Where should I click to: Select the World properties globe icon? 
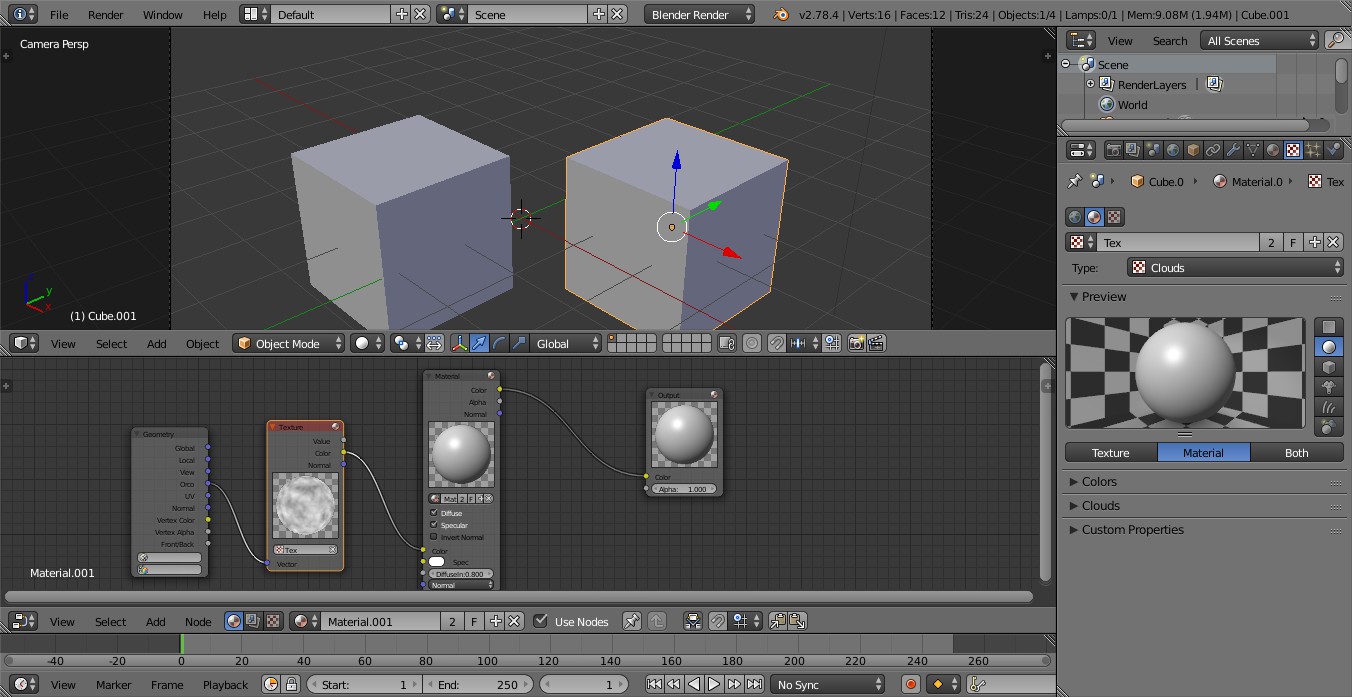[x=1173, y=149]
